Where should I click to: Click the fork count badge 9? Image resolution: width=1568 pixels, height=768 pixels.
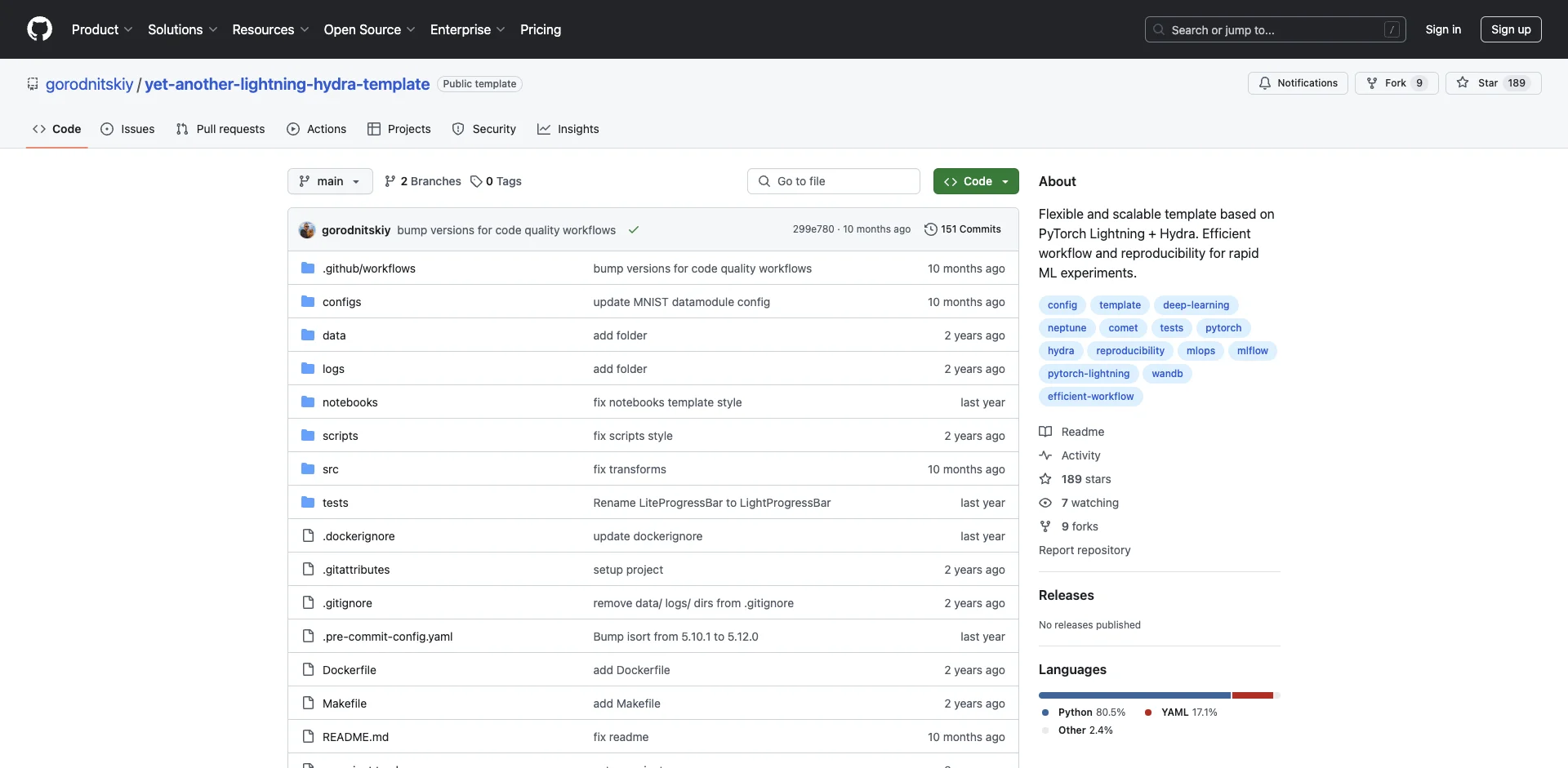1419,83
